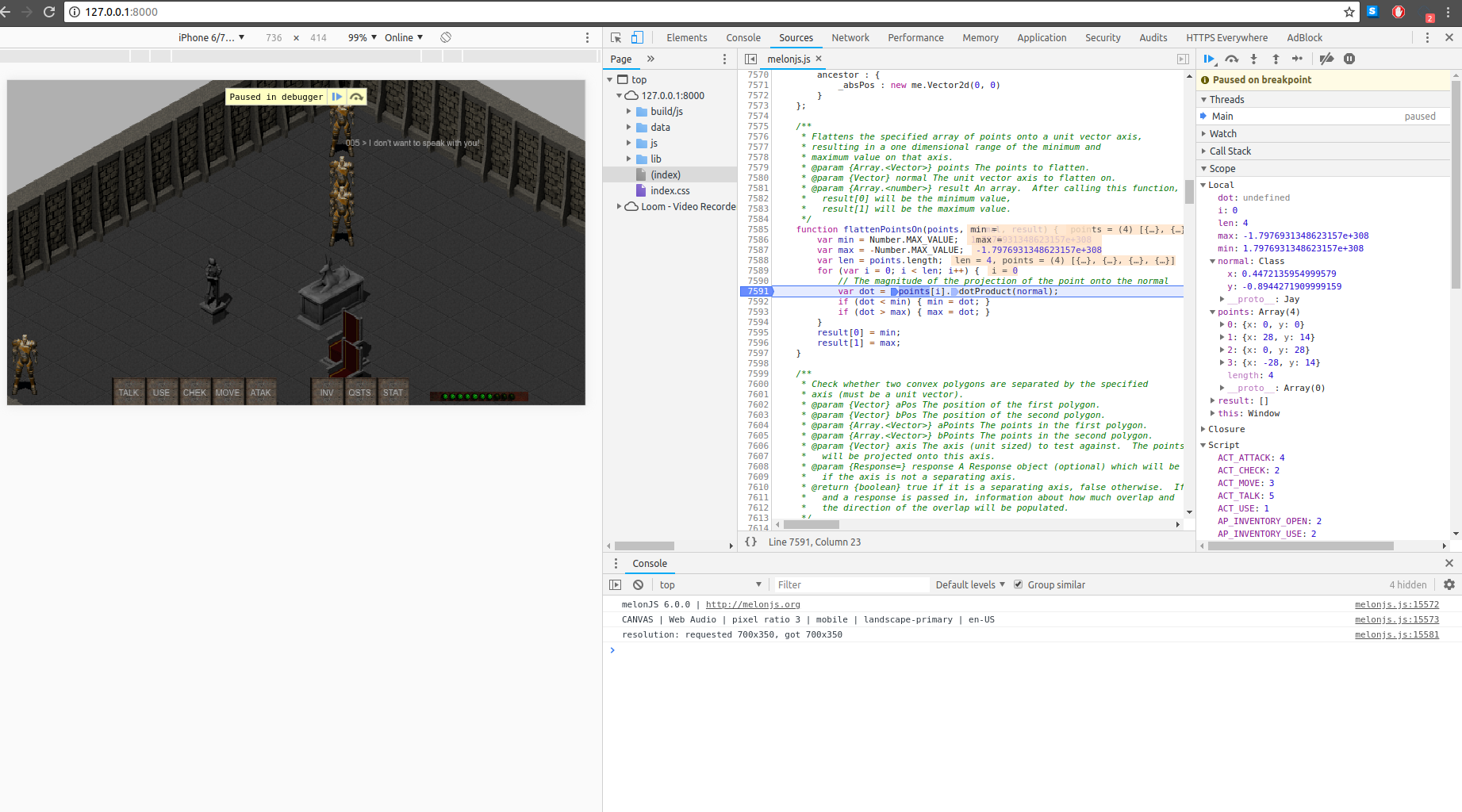
Task: Deactivate breakpoints toggle icon
Action: pos(1326,59)
